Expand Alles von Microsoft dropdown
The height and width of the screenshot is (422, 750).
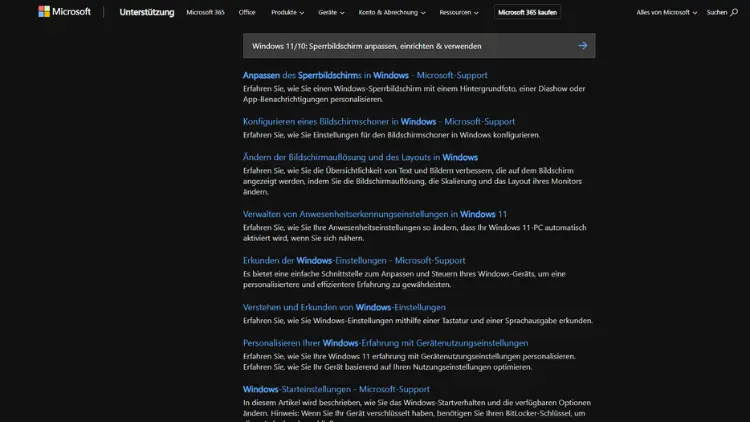666,12
